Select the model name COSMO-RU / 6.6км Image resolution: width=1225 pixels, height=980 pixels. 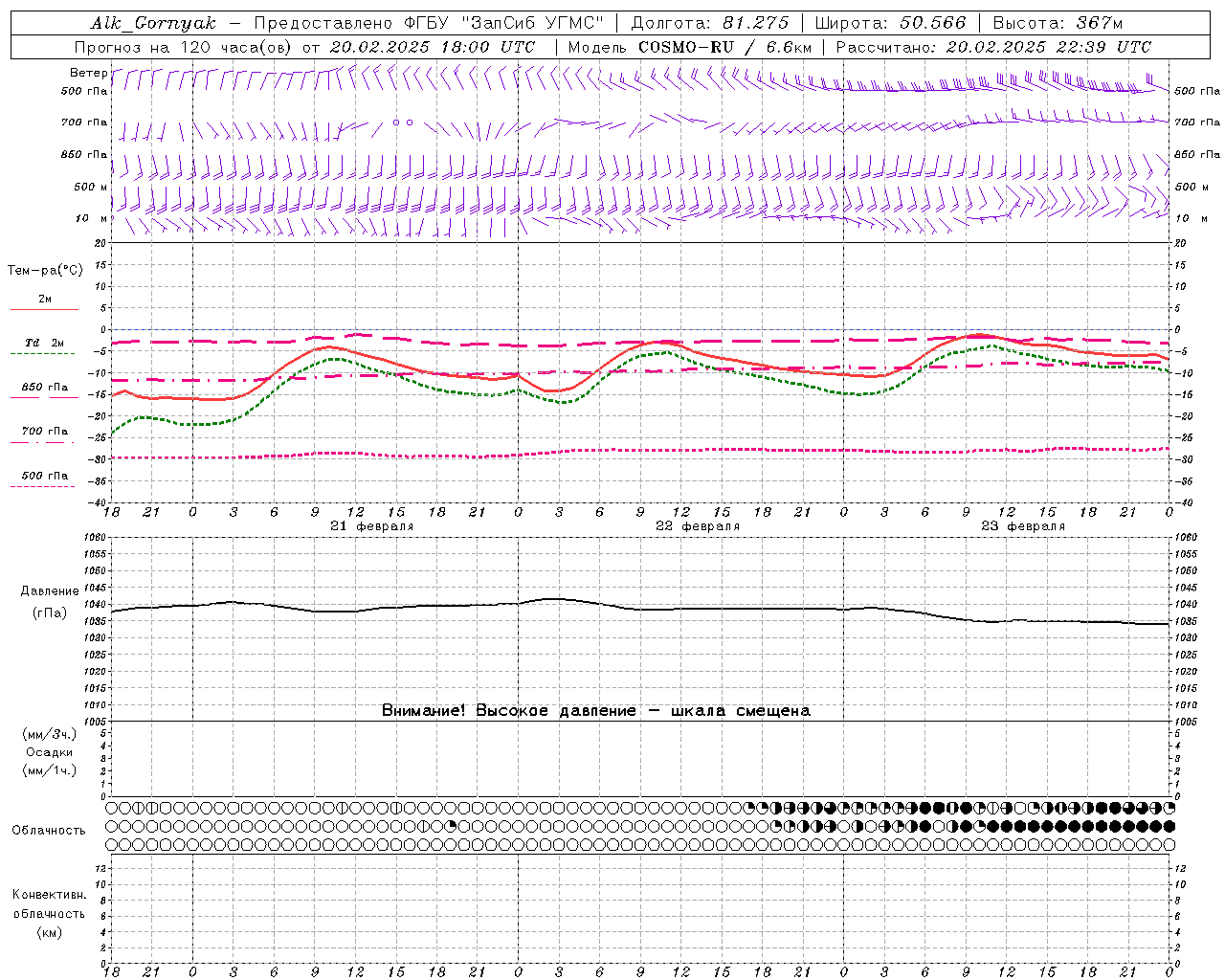[x=724, y=47]
